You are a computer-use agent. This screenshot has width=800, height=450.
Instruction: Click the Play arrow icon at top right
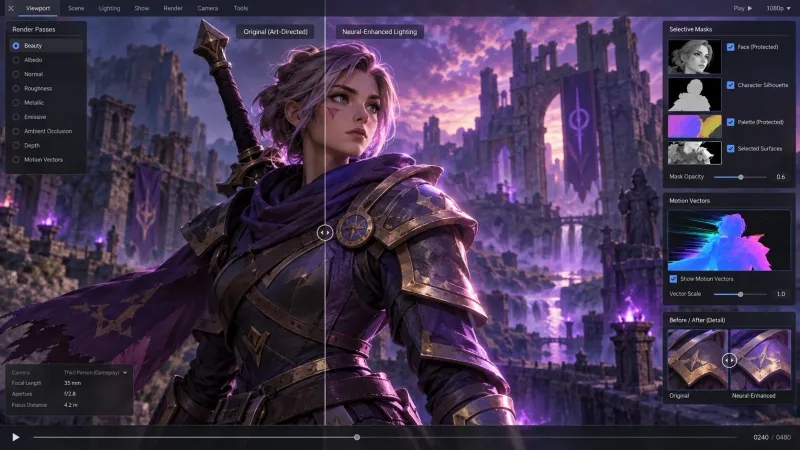(x=749, y=8)
